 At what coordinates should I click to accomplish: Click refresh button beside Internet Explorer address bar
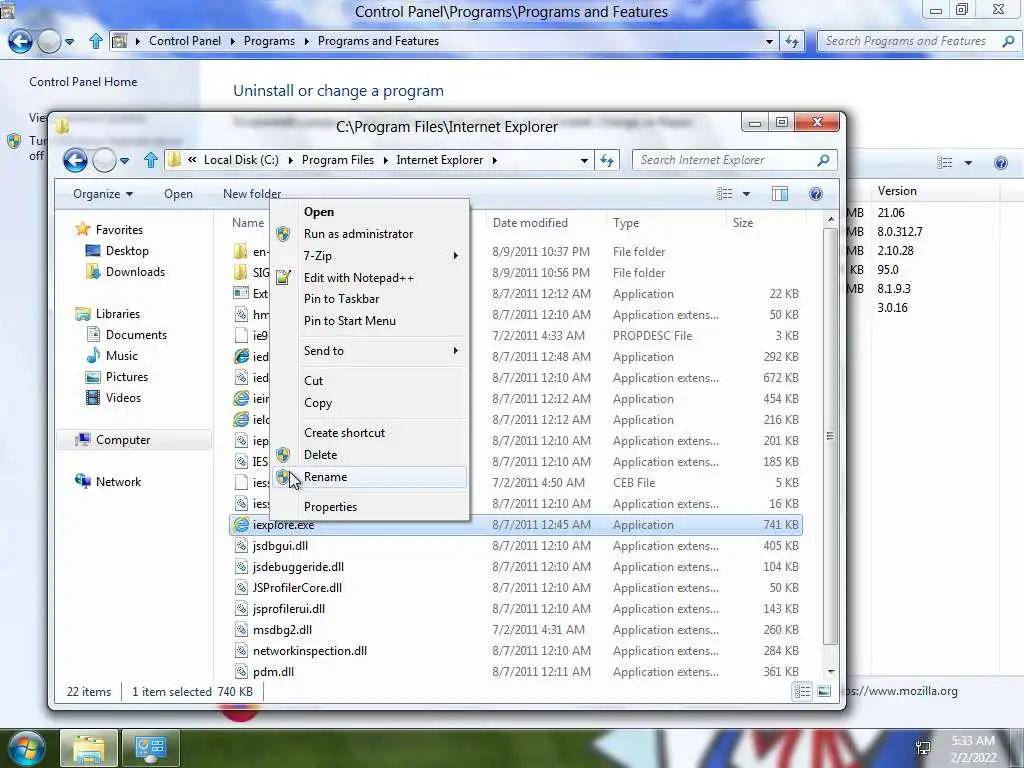(x=607, y=160)
